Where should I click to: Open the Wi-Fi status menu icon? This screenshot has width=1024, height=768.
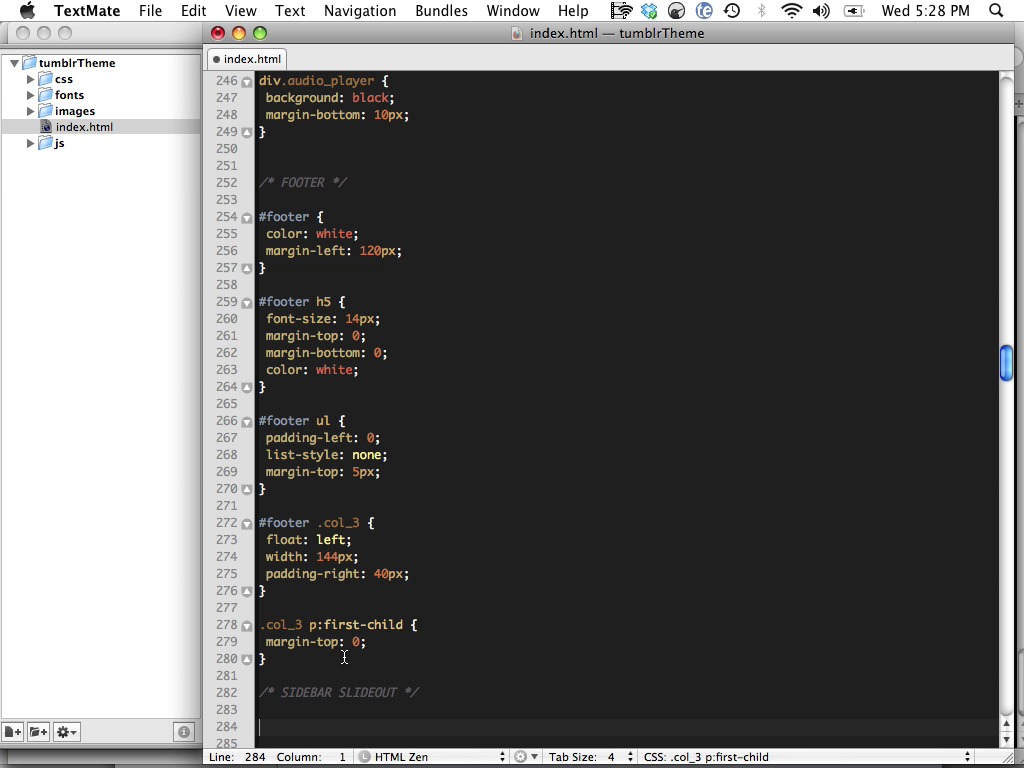click(792, 10)
